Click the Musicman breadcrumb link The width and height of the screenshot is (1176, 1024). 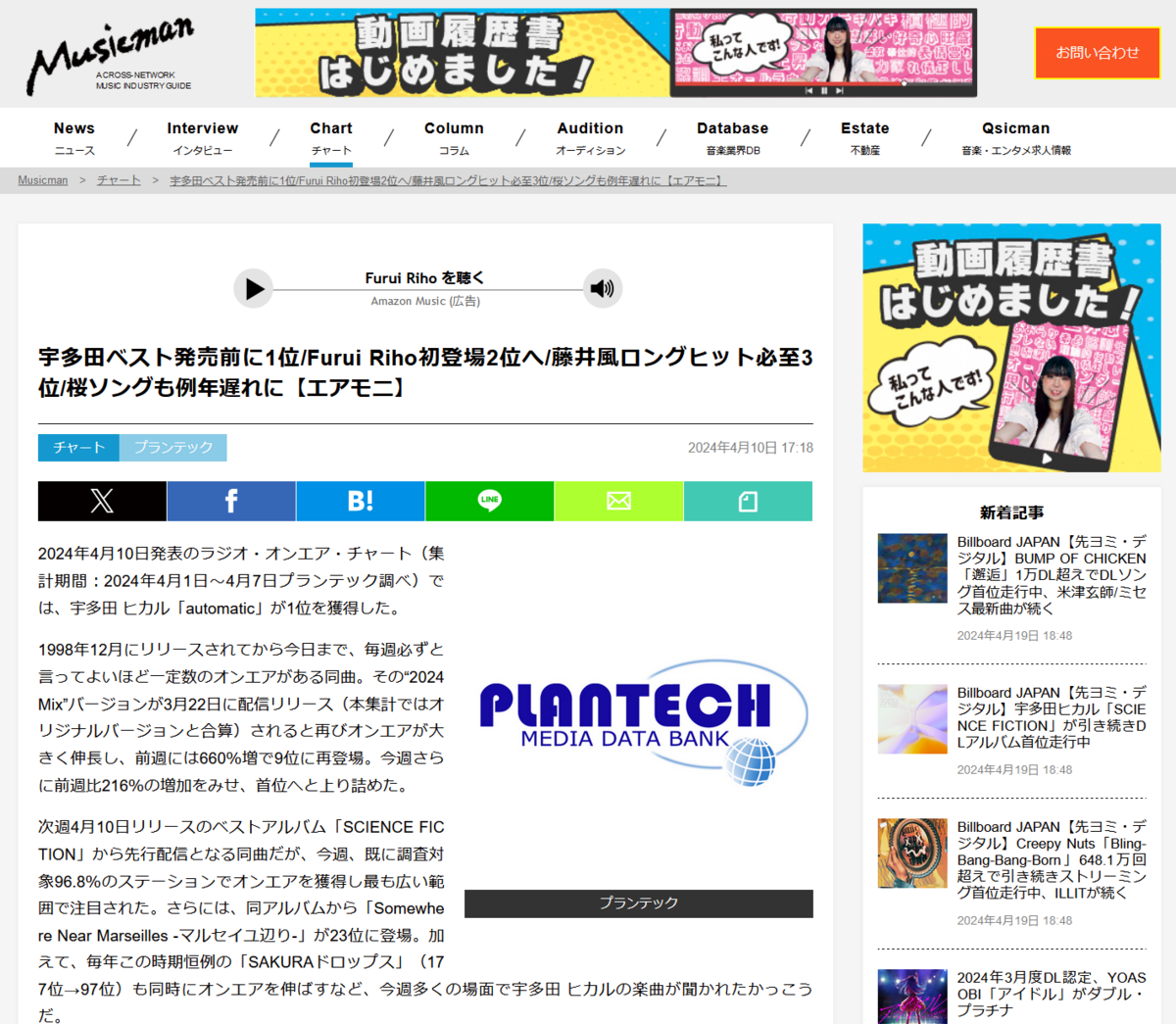click(x=43, y=180)
